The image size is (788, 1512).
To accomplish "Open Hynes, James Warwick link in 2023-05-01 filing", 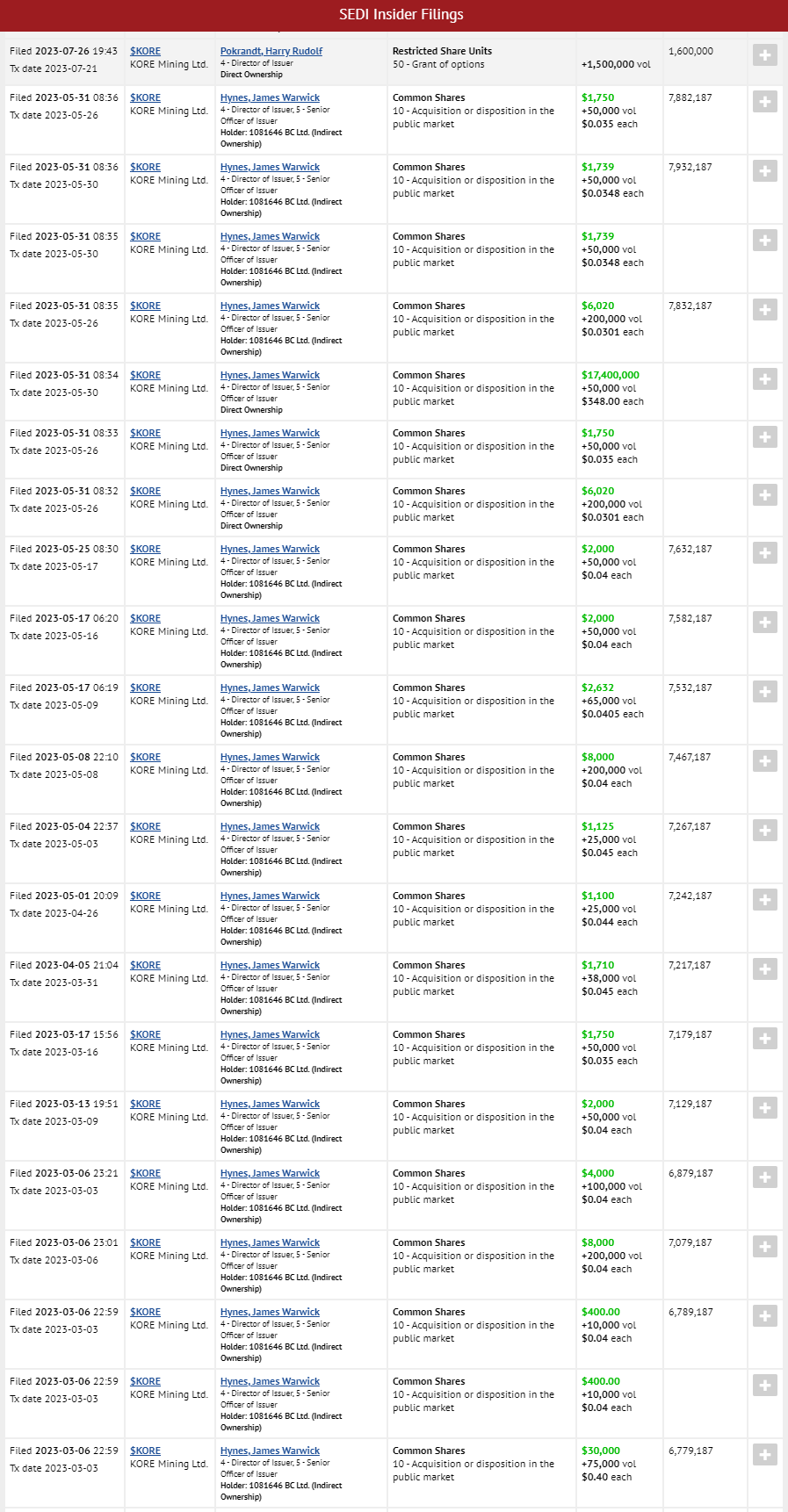I will tap(270, 896).
